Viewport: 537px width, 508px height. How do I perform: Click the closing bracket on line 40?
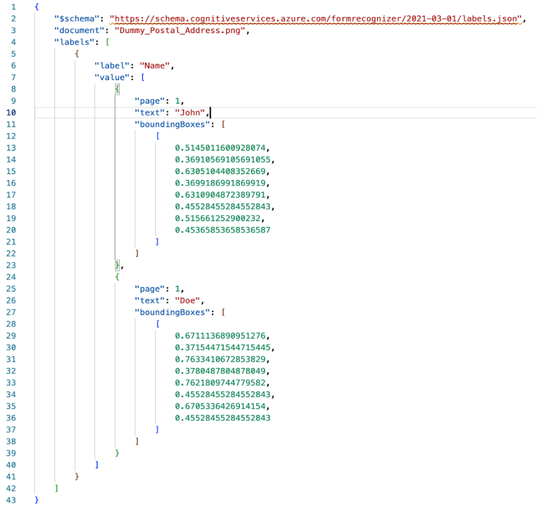tap(97, 465)
